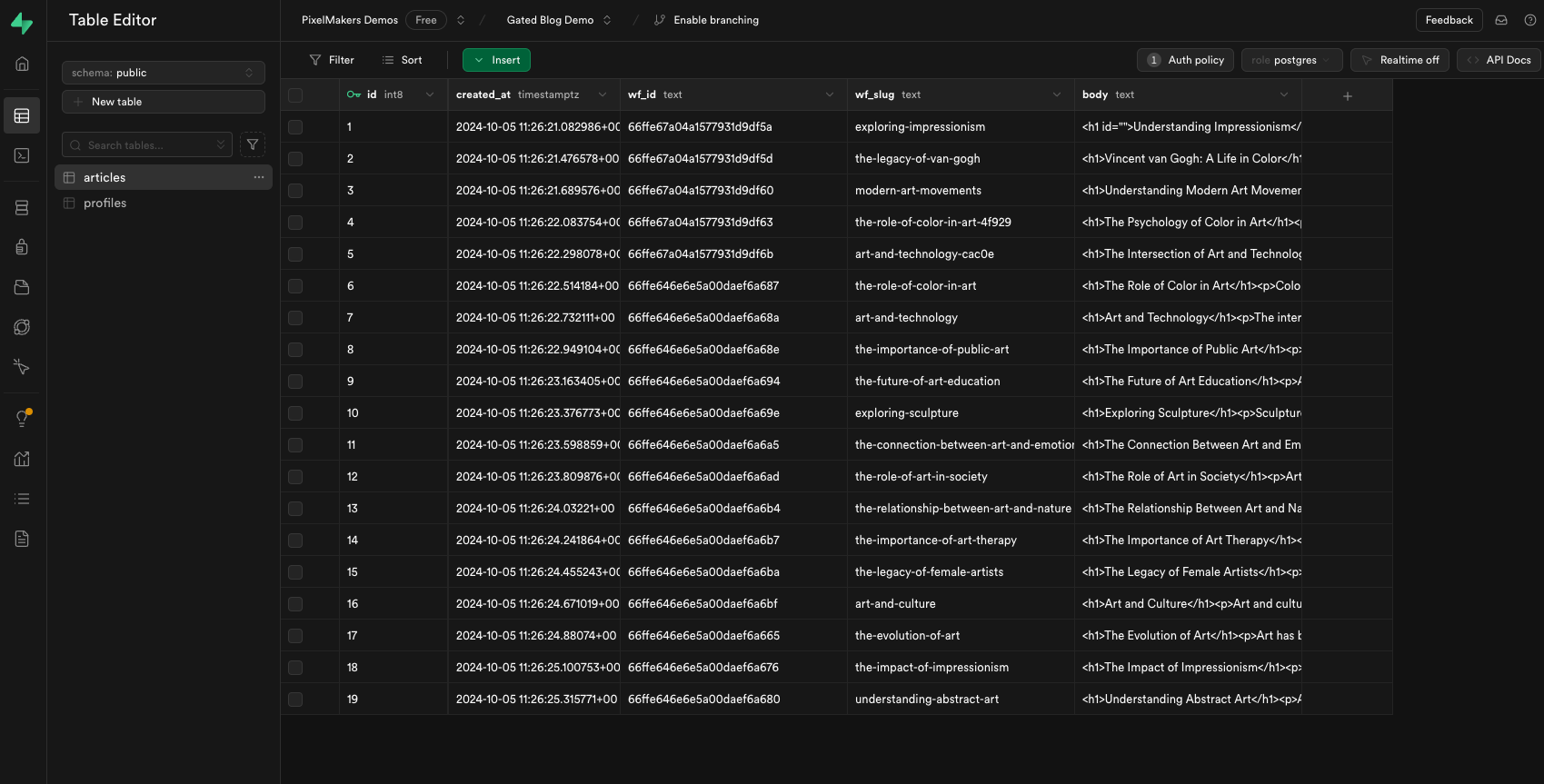This screenshot has height=784, width=1544.
Task: Click Gated Blog Demo breadcrumb
Action: [550, 20]
